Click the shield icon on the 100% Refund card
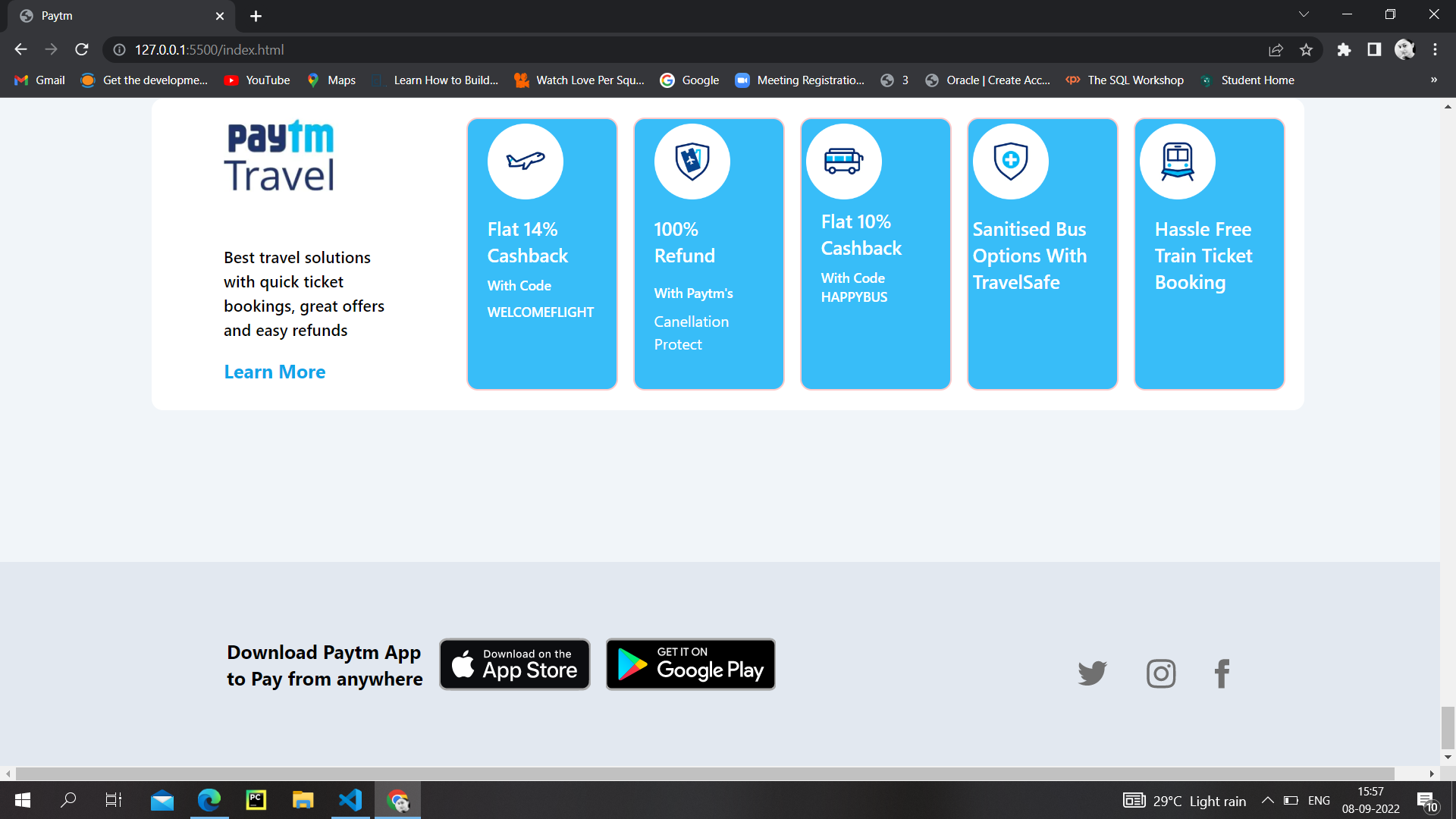The height and width of the screenshot is (819, 1456). click(x=692, y=161)
